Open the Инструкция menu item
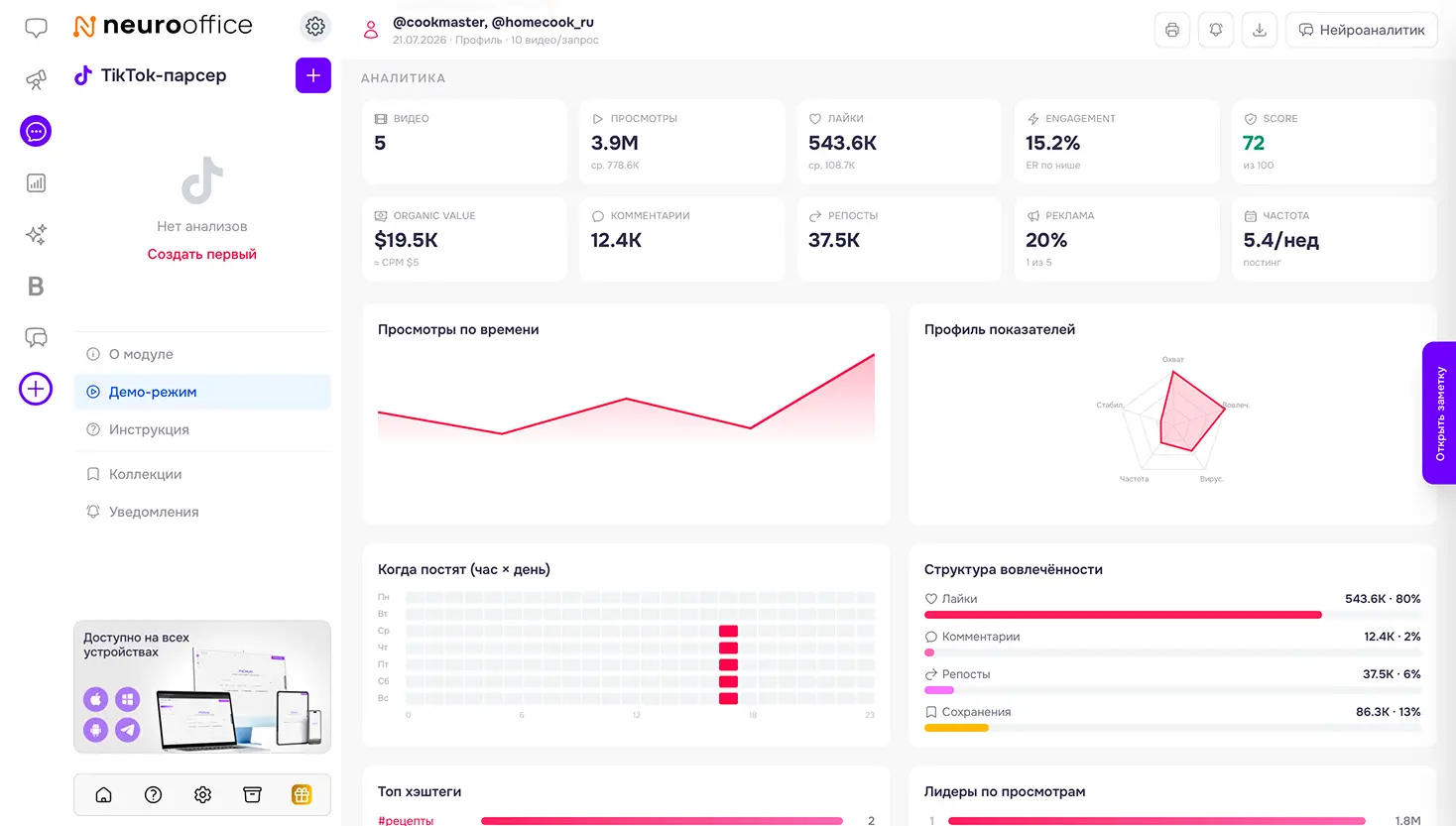 [202, 429]
